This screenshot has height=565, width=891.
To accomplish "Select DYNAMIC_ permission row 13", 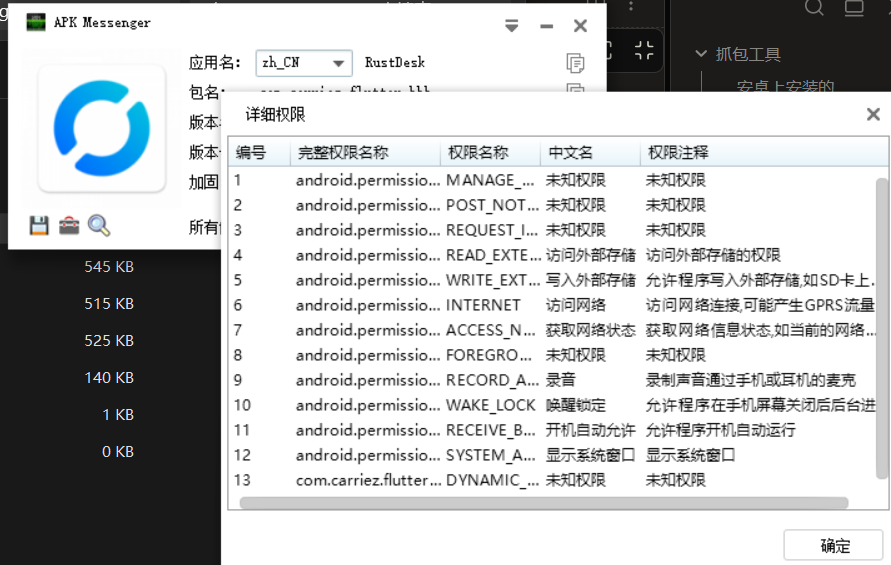I will [x=552, y=480].
